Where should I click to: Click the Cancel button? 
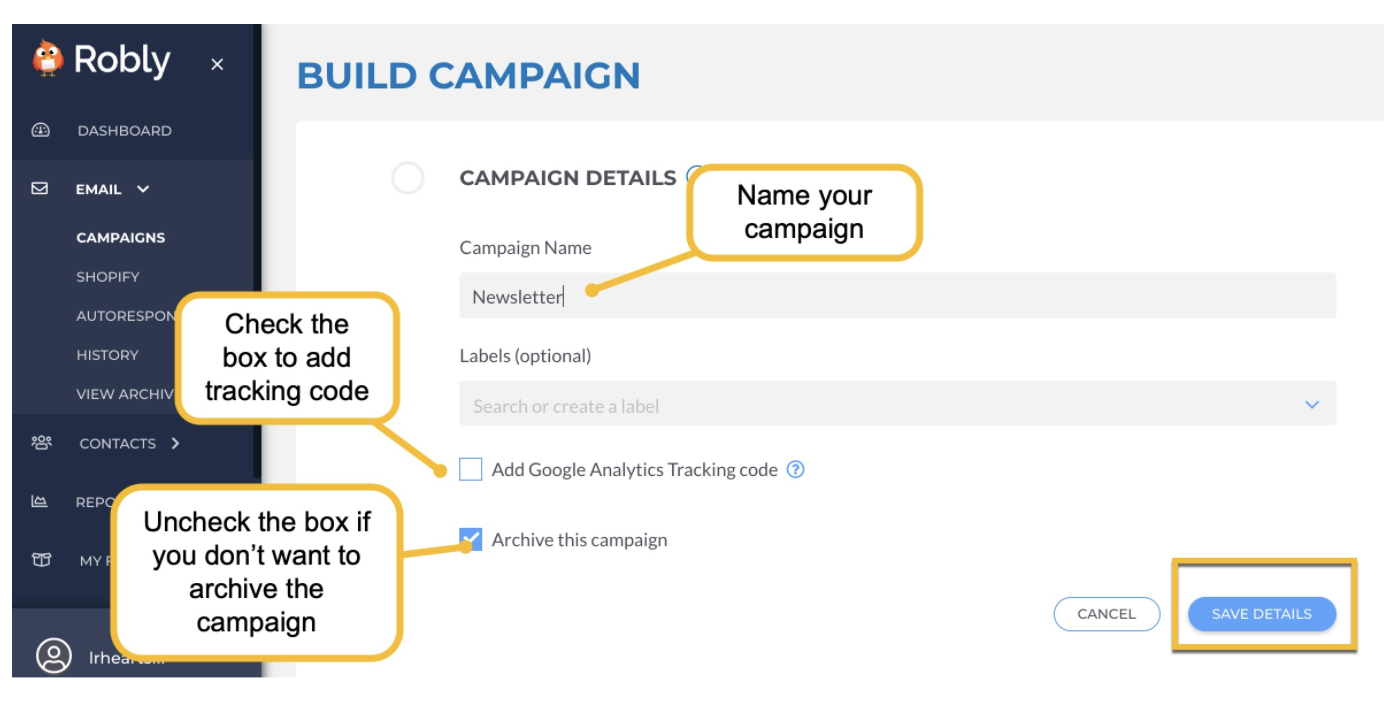pyautogui.click(x=1107, y=614)
